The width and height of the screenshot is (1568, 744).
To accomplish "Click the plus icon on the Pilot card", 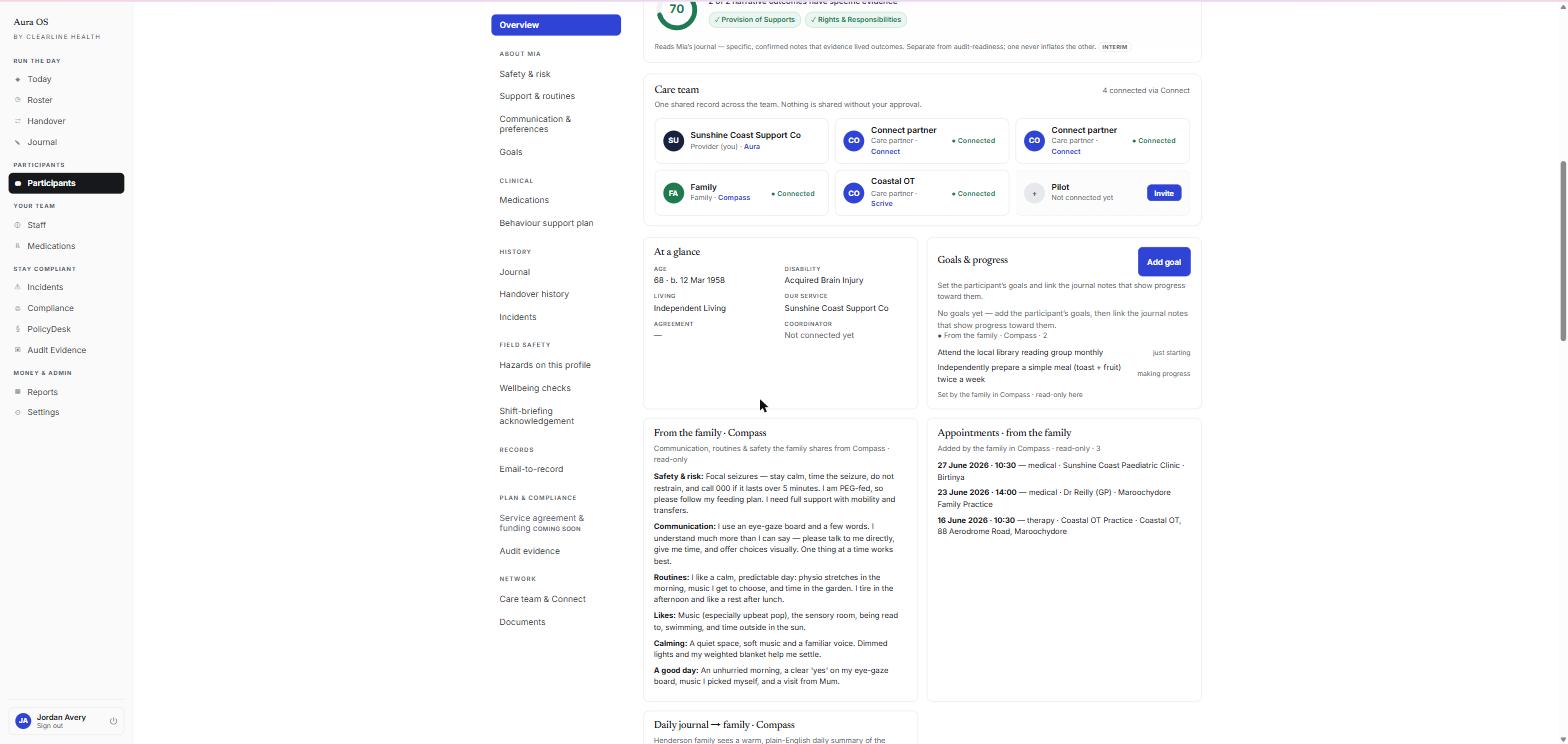I will (1034, 193).
